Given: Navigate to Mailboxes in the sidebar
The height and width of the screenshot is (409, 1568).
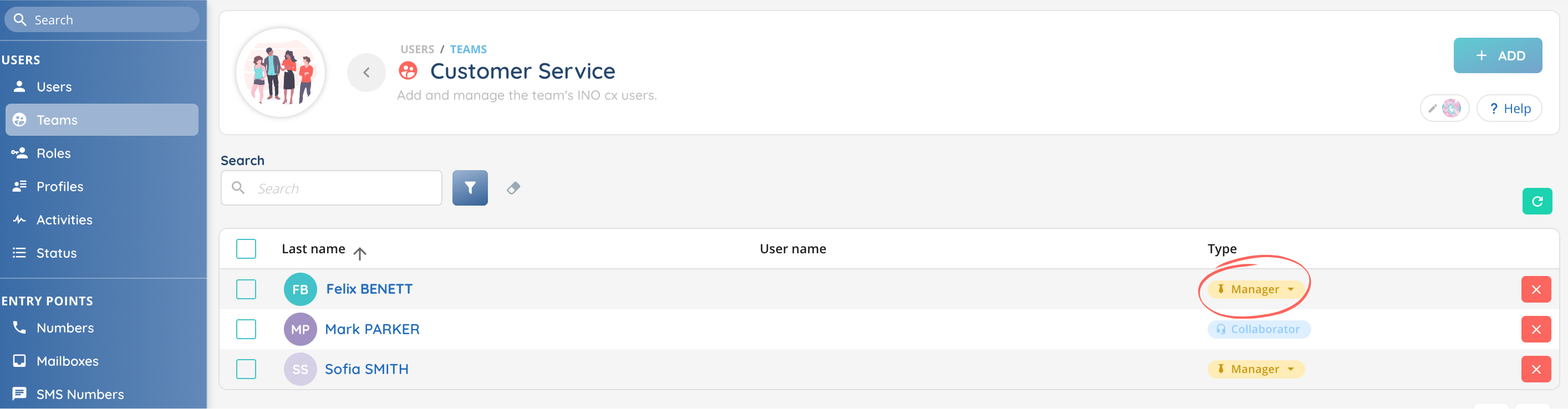Looking at the screenshot, I should point(67,361).
